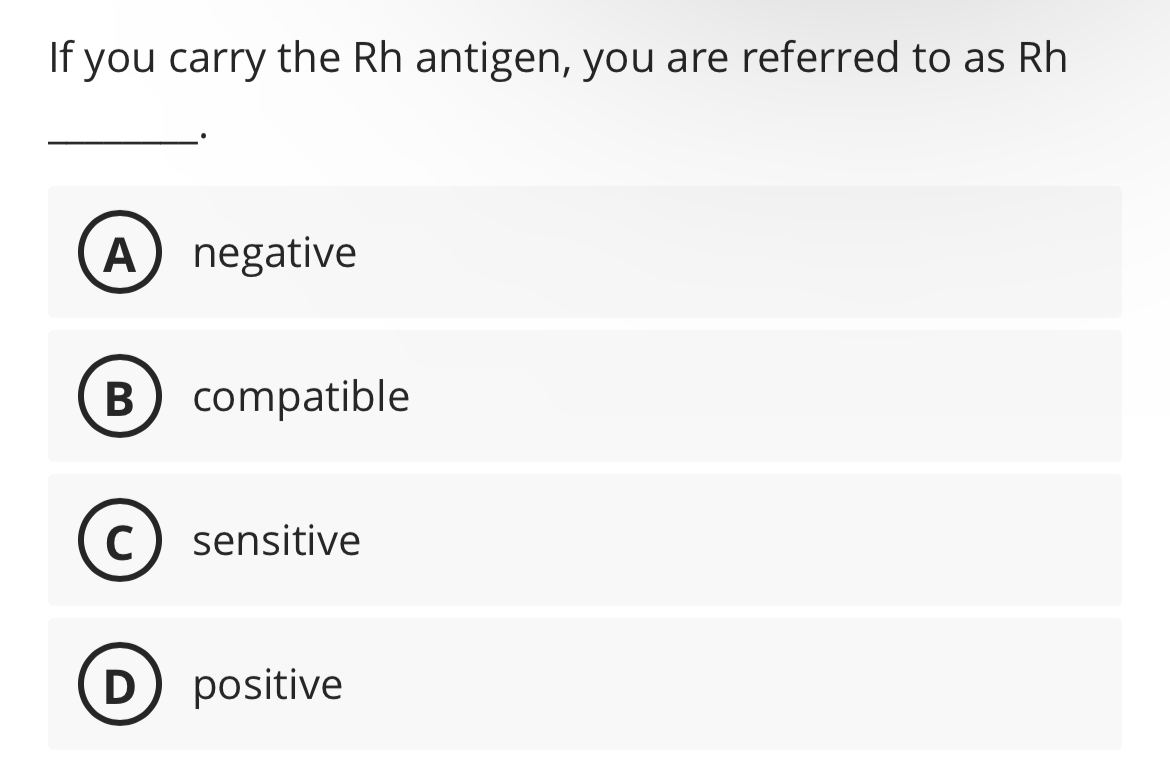This screenshot has width=1170, height=769.
Task: Click the circled letter A badge
Action: pos(119,253)
